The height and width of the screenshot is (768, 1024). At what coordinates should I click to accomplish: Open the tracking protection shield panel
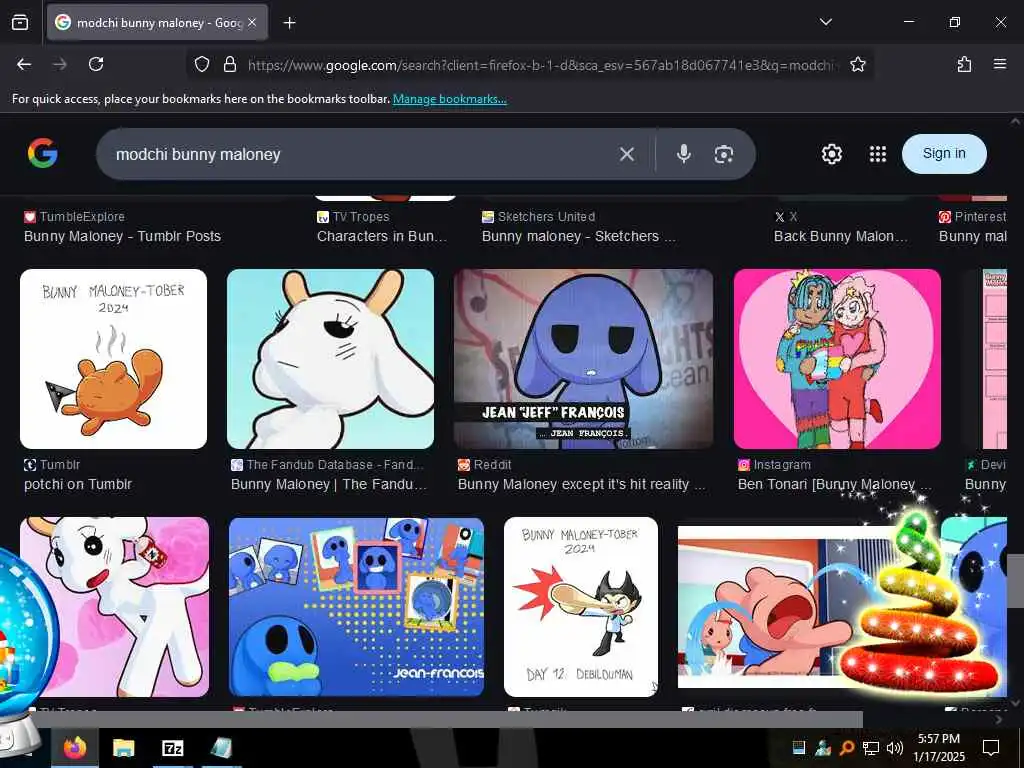tap(202, 64)
